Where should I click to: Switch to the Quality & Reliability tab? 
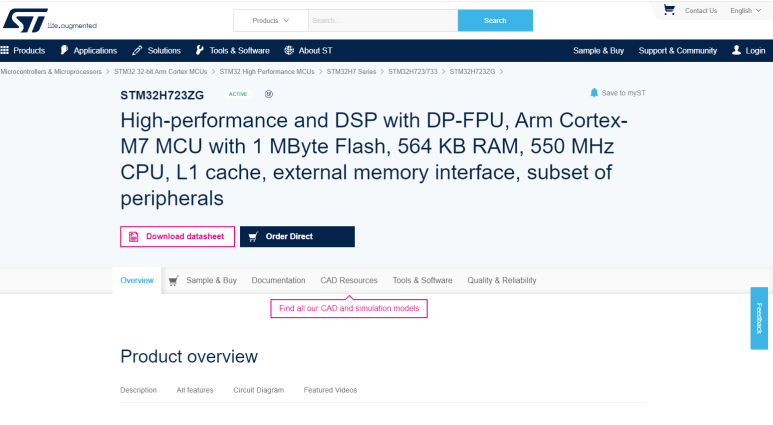pos(502,281)
